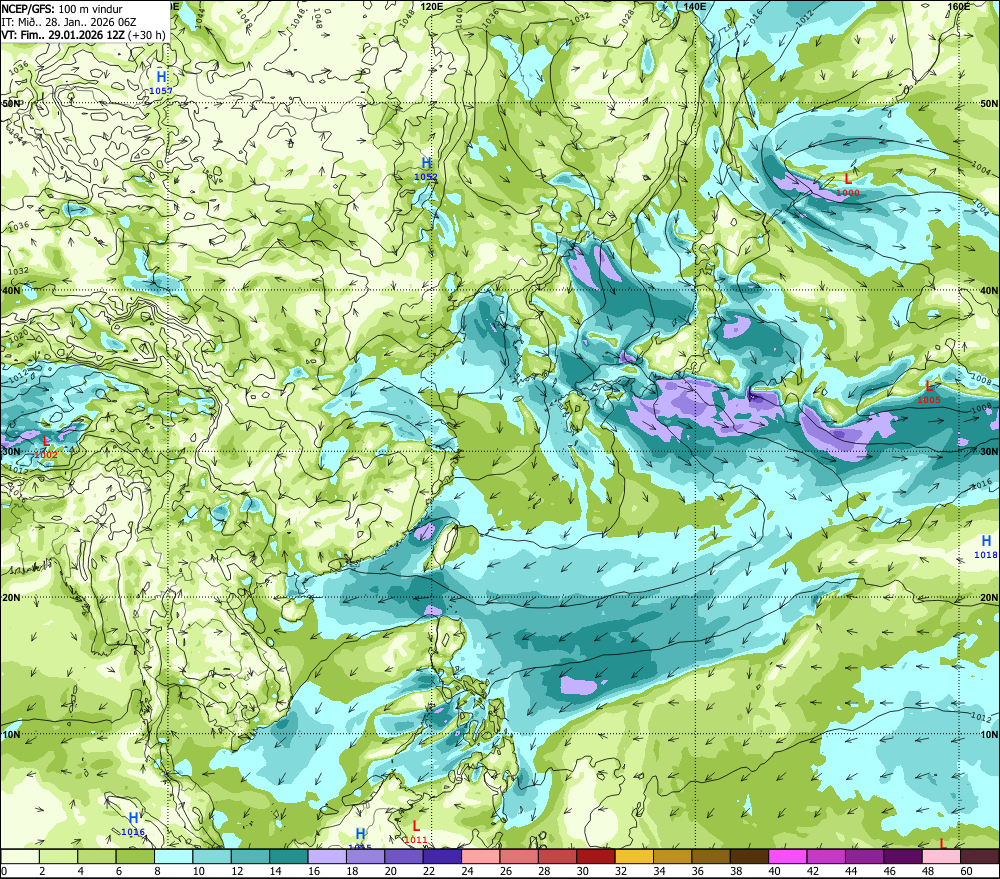Click the light pink 24–26 legend swatch
This screenshot has width=1000, height=879.
(x=480, y=856)
